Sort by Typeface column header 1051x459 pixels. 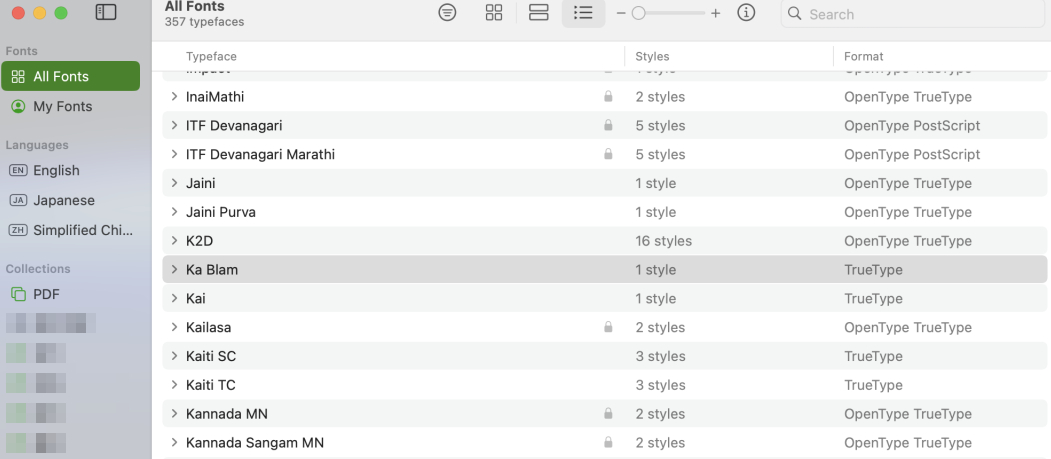[211, 57]
